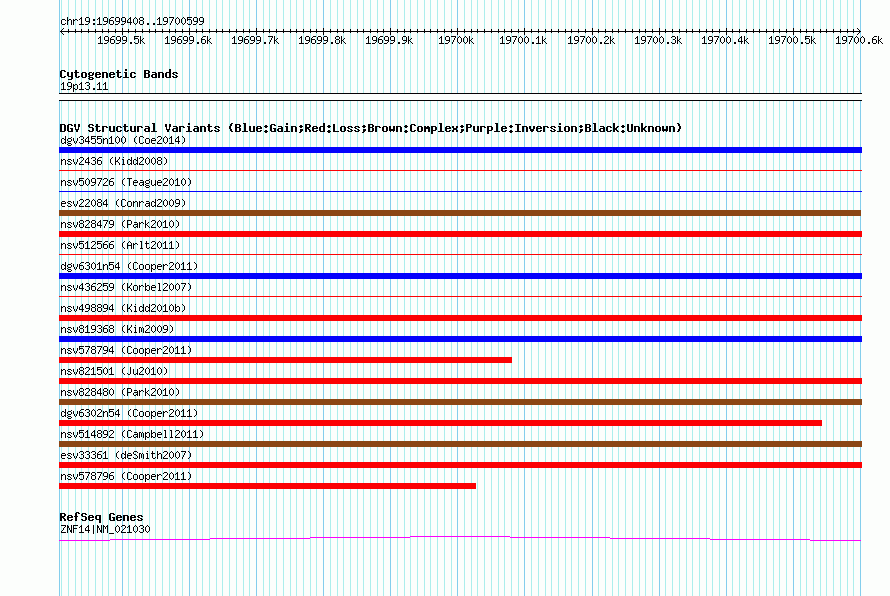This screenshot has height=596, width=890.
Task: Click nsv828479 (Park2010) label
Action: [120, 224]
